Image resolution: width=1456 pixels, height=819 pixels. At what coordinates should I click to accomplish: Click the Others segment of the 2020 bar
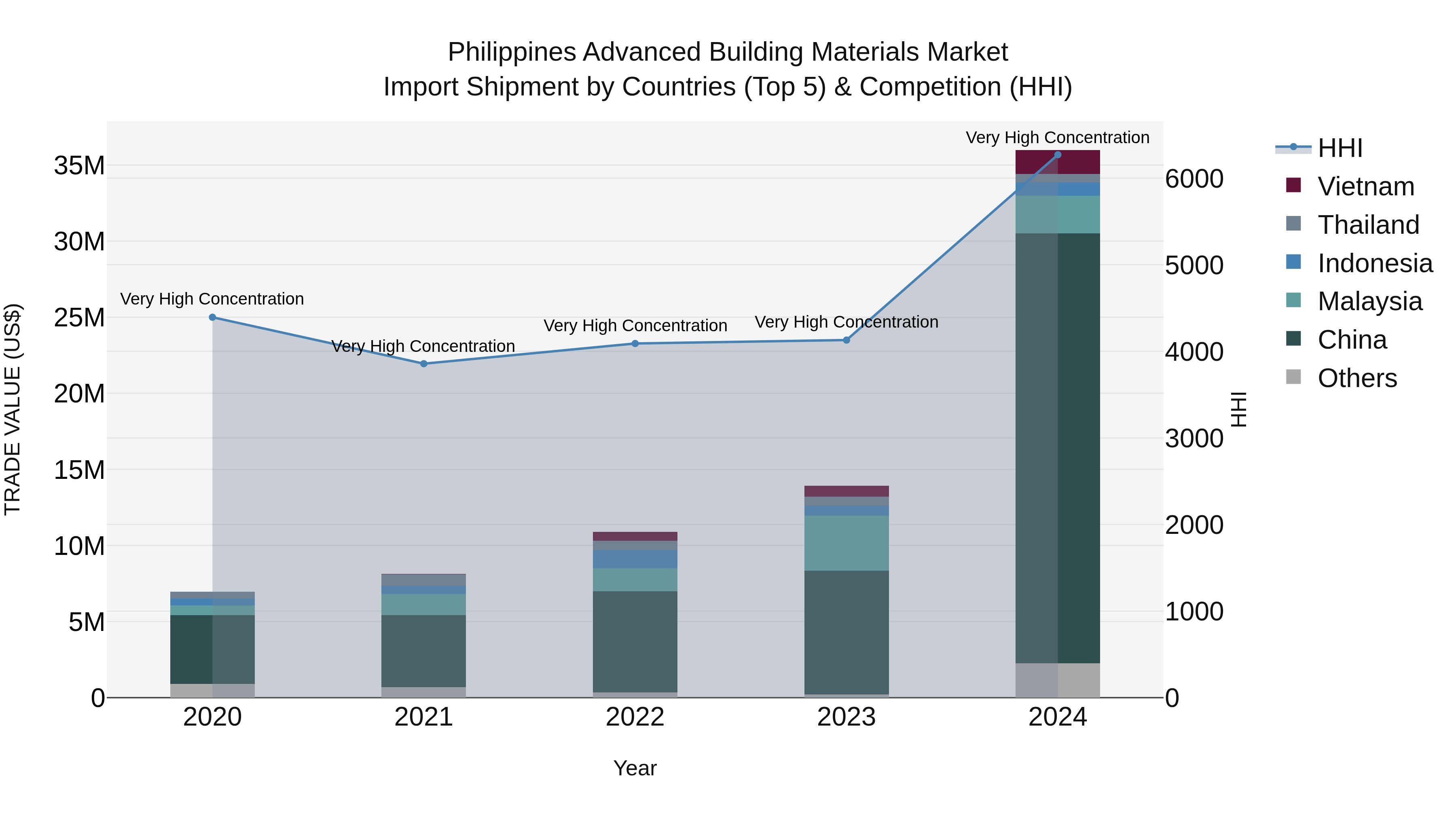(212, 691)
